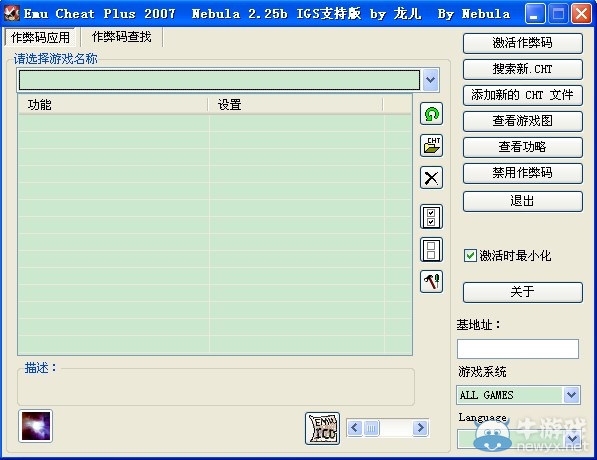Click the 查看游戏图 button
Image resolution: width=597 pixels, height=460 pixels.
coord(523,121)
